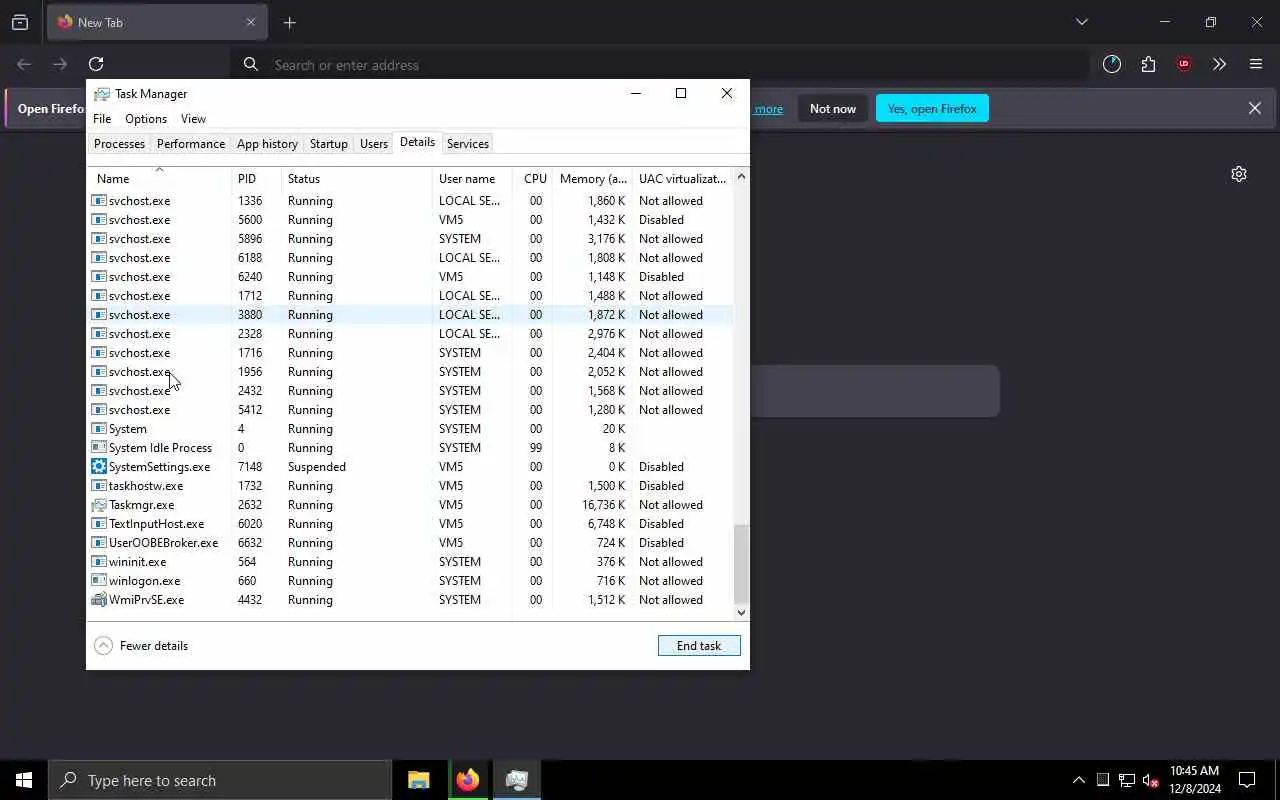
Task: Select the taskhostw.exe row
Action: coord(410,486)
